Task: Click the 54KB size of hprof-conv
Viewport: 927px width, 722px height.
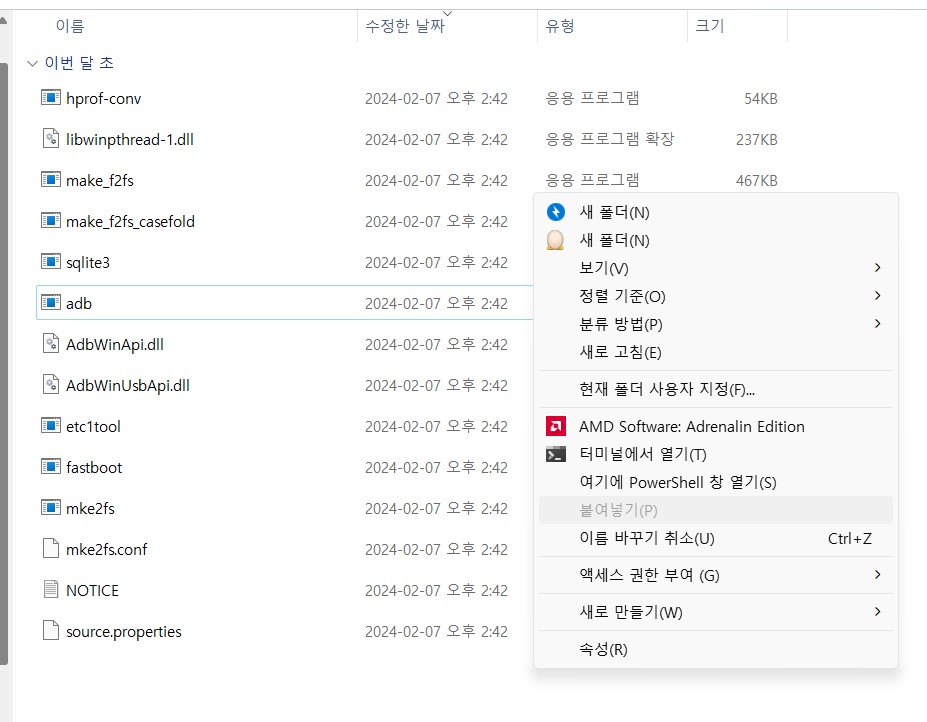Action: [760, 98]
